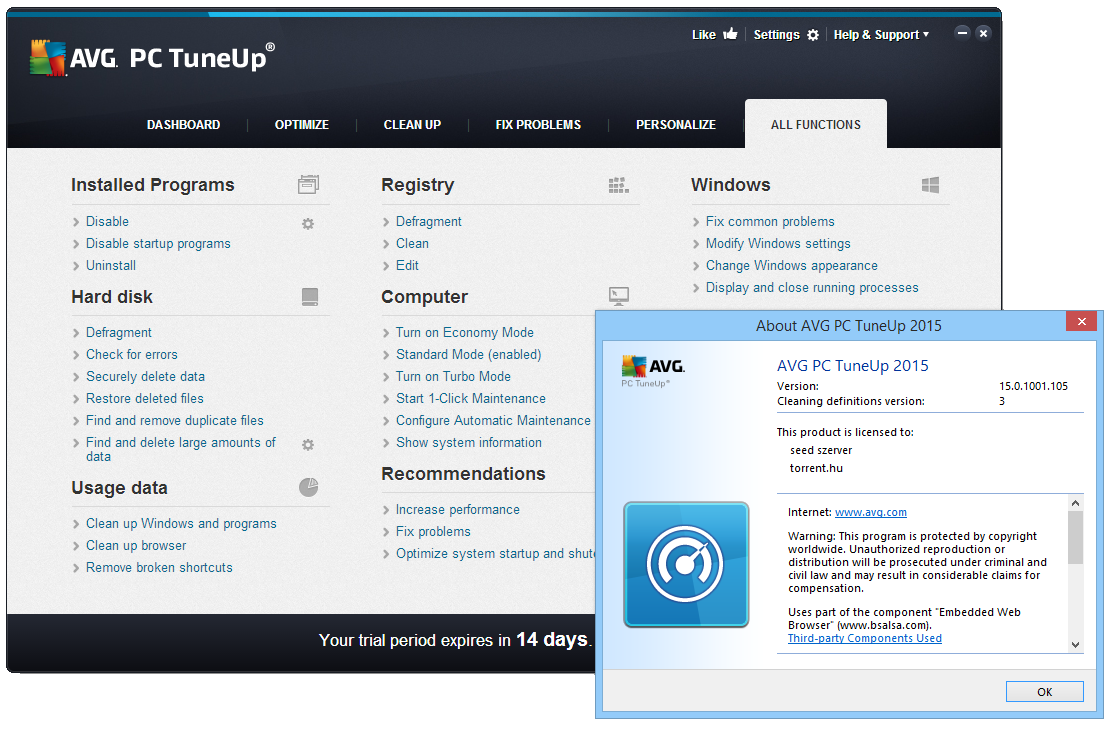Go to the Personalize tab
The image size is (1111, 729).
[x=676, y=125]
